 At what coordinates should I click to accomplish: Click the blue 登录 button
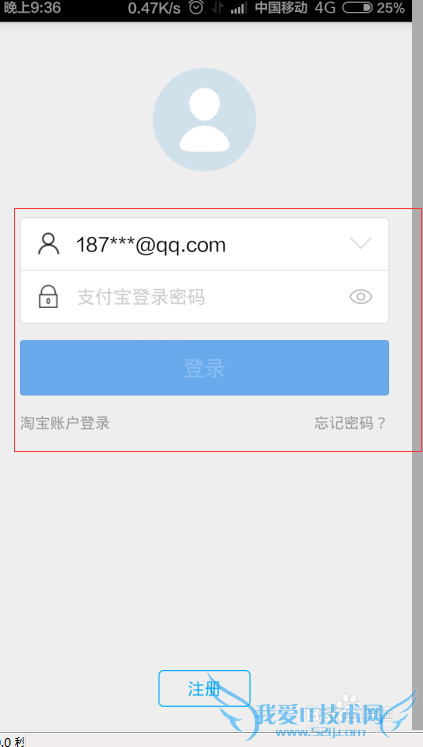tap(204, 368)
